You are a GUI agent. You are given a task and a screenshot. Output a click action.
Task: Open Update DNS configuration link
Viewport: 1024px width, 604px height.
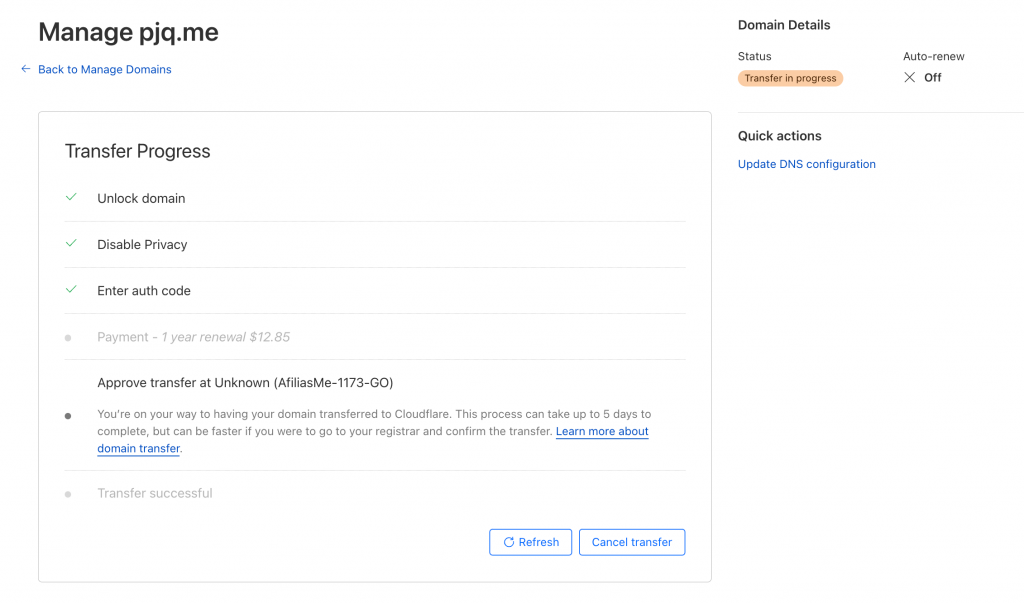tap(806, 164)
